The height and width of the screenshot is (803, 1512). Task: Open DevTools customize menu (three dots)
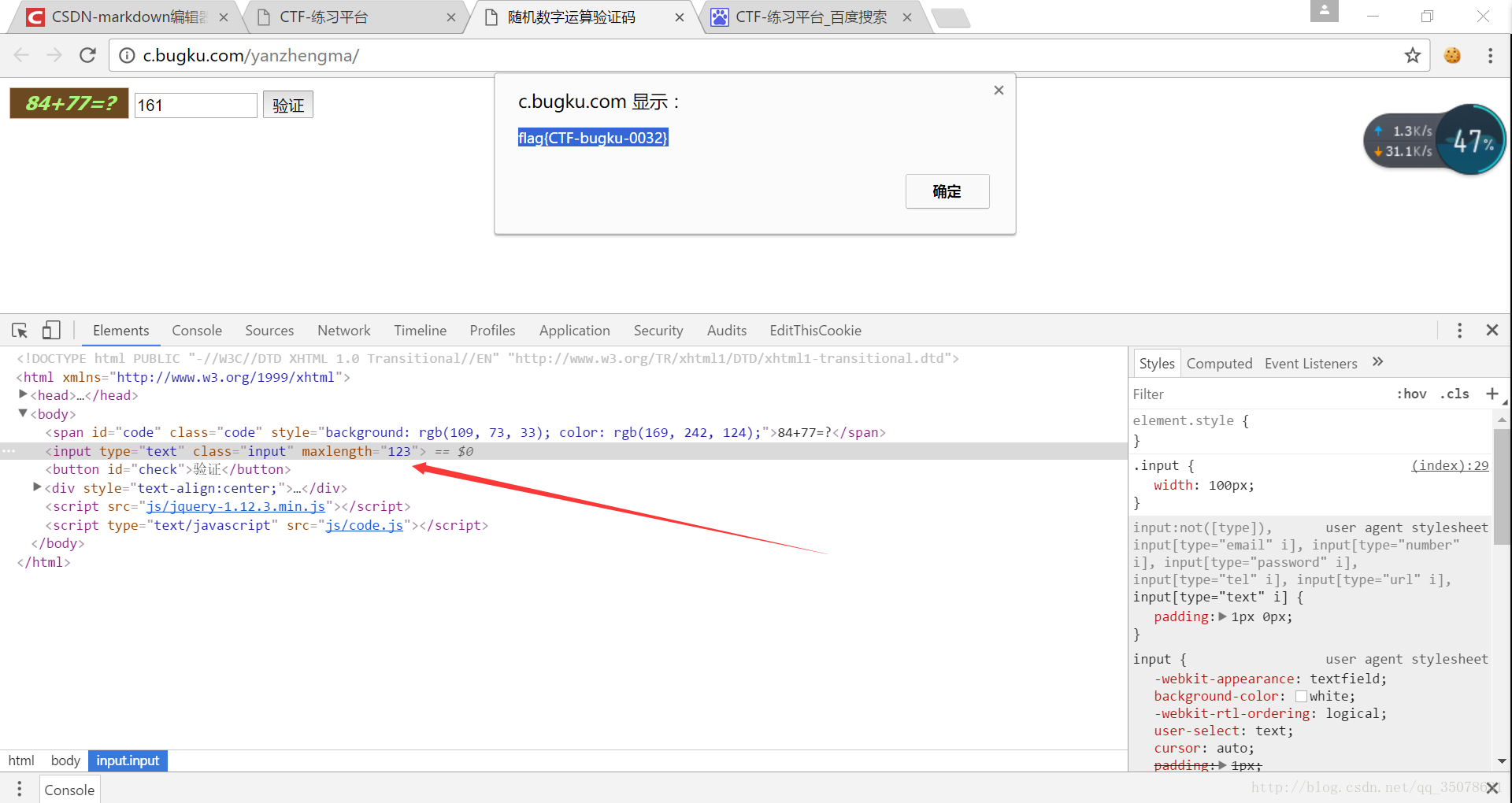[1459, 331]
